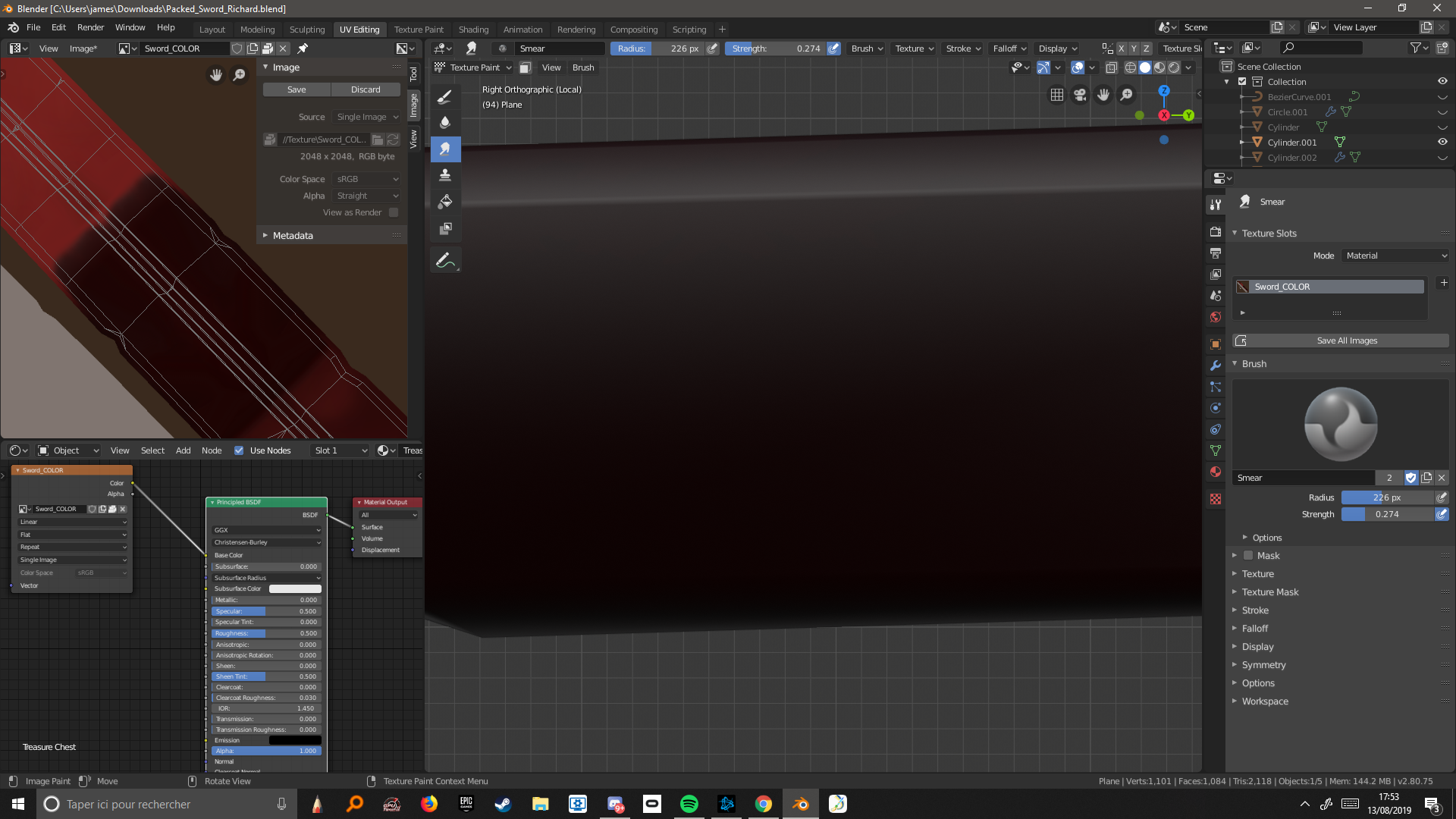Switch to the Texture Paint workspace tab

click(419, 30)
